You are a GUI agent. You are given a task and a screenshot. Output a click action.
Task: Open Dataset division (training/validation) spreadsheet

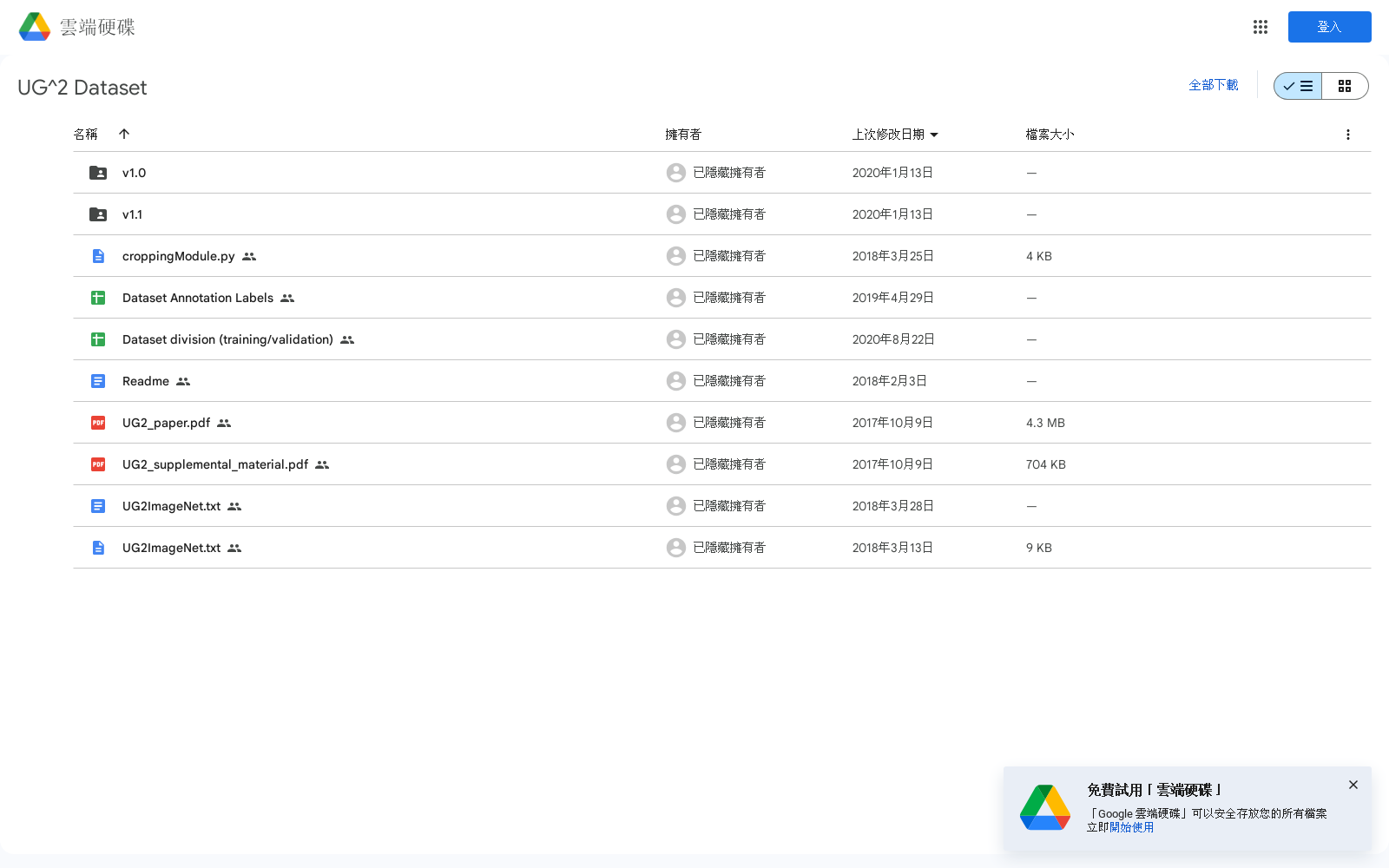[227, 339]
